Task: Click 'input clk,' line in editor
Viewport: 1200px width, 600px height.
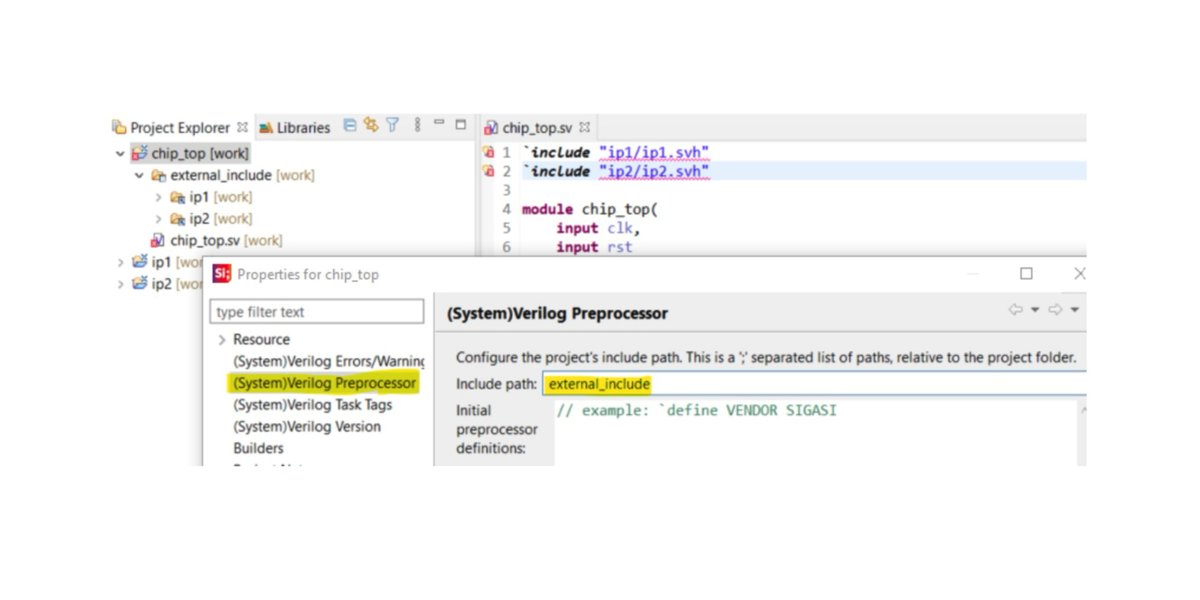Action: click(x=599, y=228)
